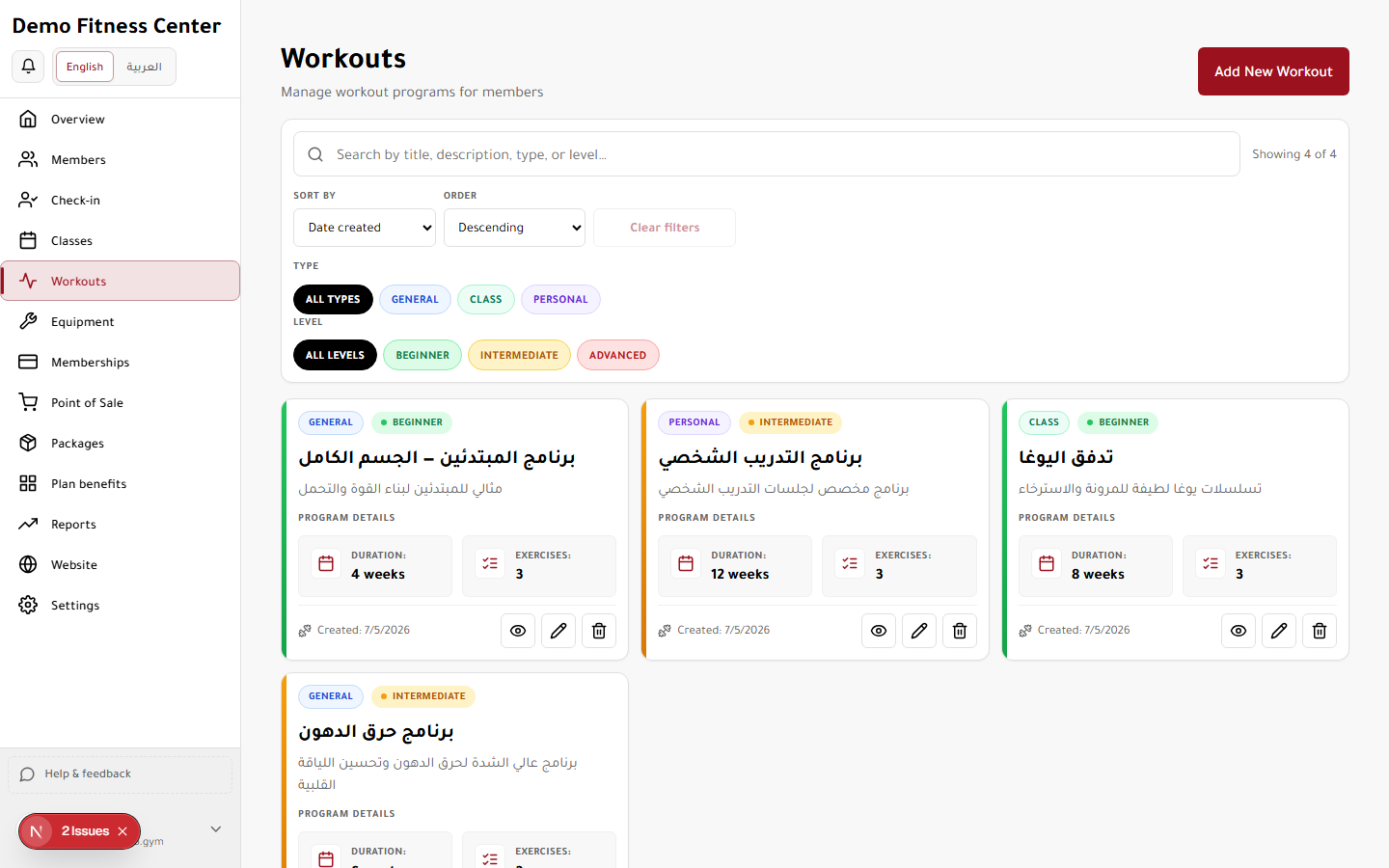Click the Equipment wrench icon
The image size is (1389, 868).
point(28,322)
